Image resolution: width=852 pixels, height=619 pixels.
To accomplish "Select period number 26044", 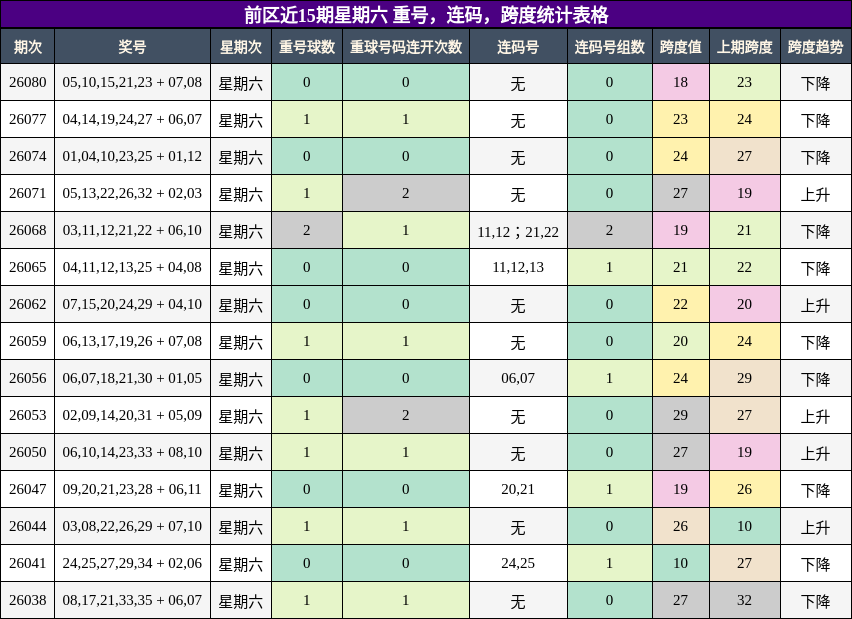I will 28,526.
